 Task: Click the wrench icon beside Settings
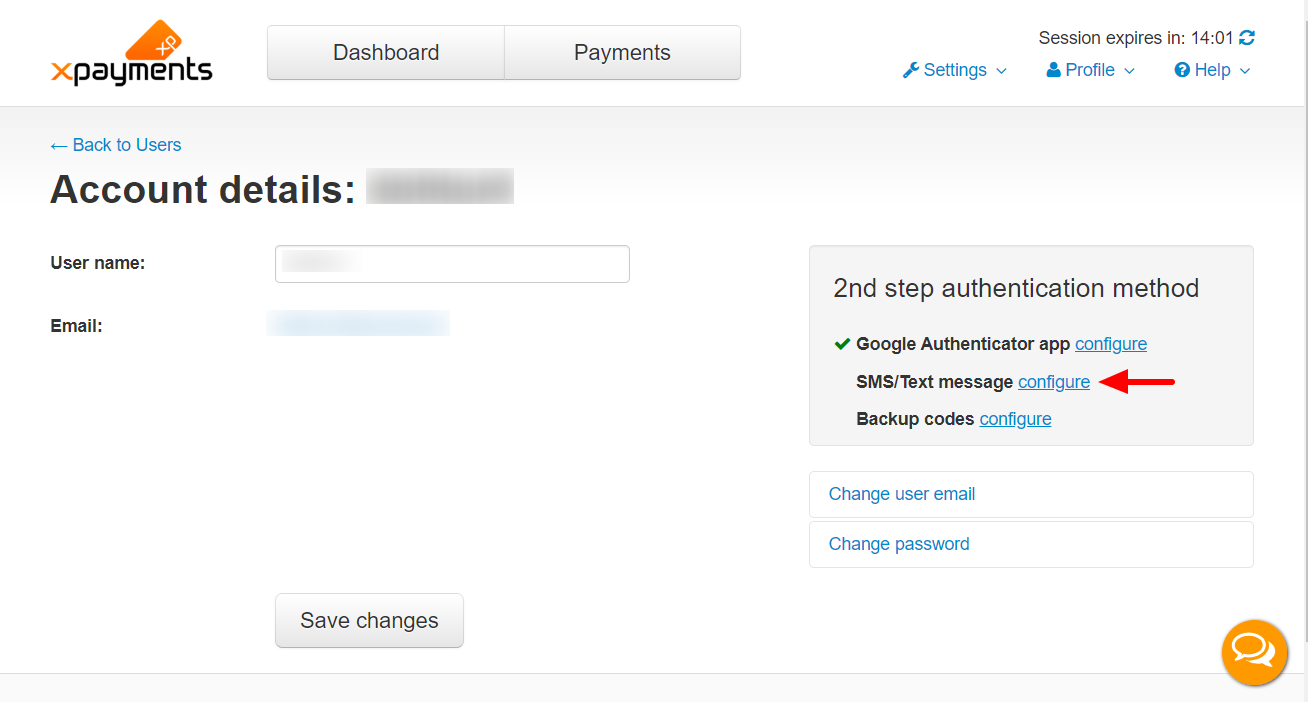(910, 70)
